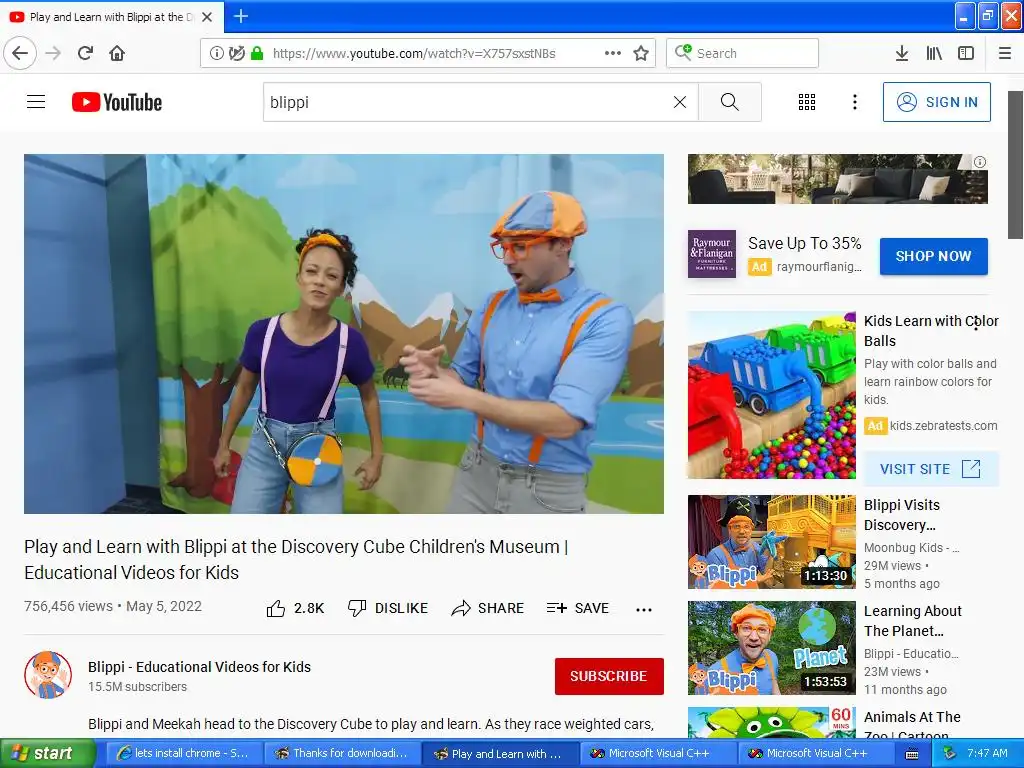Go back to previous page
The width and height of the screenshot is (1024, 768).
pyautogui.click(x=20, y=53)
